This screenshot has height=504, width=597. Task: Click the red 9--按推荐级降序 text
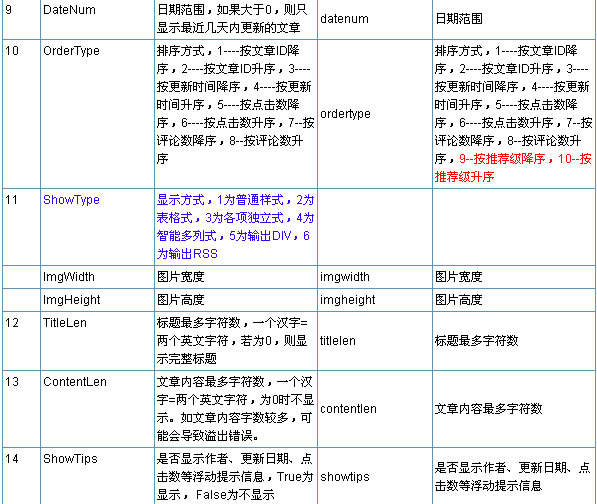click(502, 159)
